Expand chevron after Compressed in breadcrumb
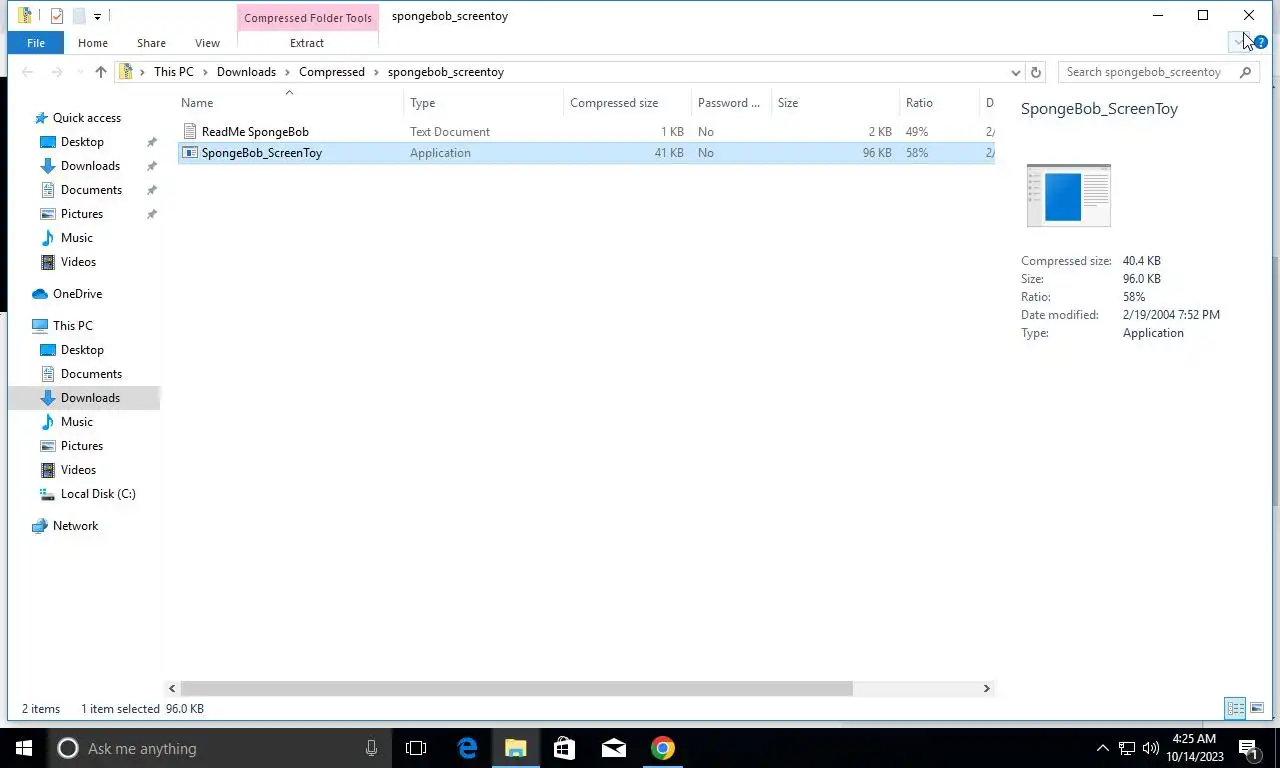This screenshot has width=1280, height=768. coord(376,72)
